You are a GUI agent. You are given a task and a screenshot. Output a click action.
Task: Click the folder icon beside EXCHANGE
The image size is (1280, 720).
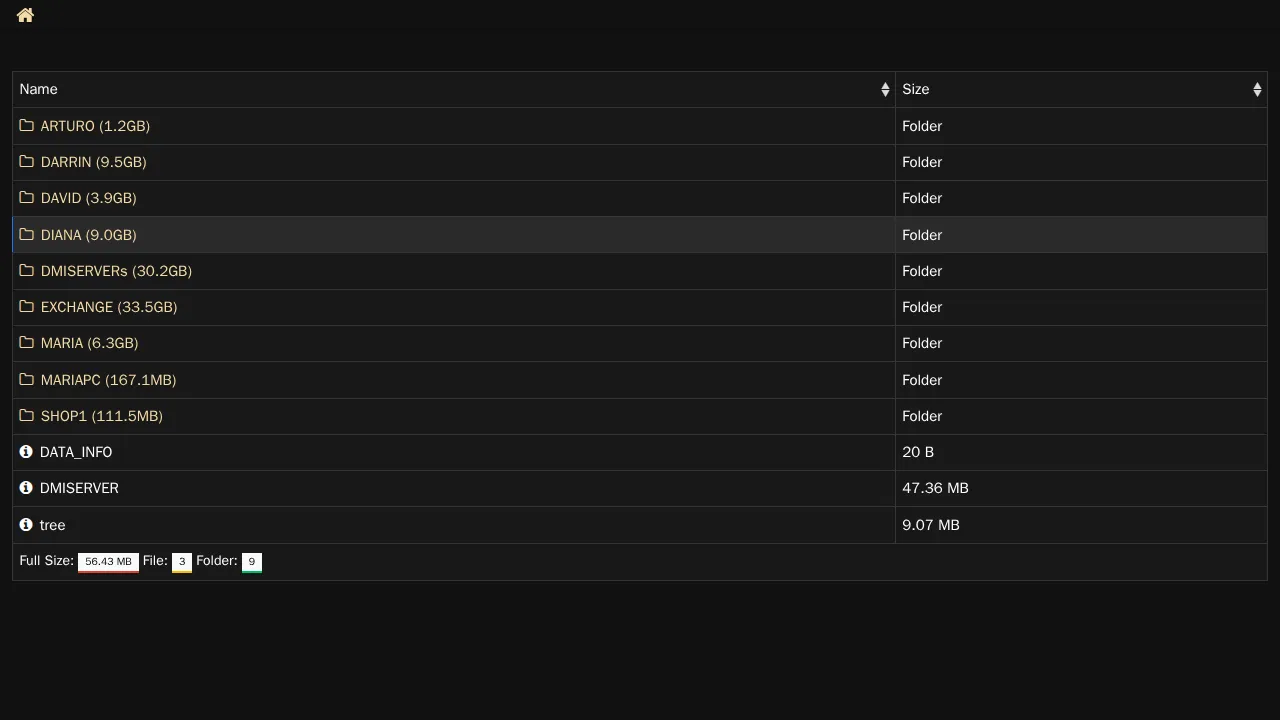[x=27, y=307]
